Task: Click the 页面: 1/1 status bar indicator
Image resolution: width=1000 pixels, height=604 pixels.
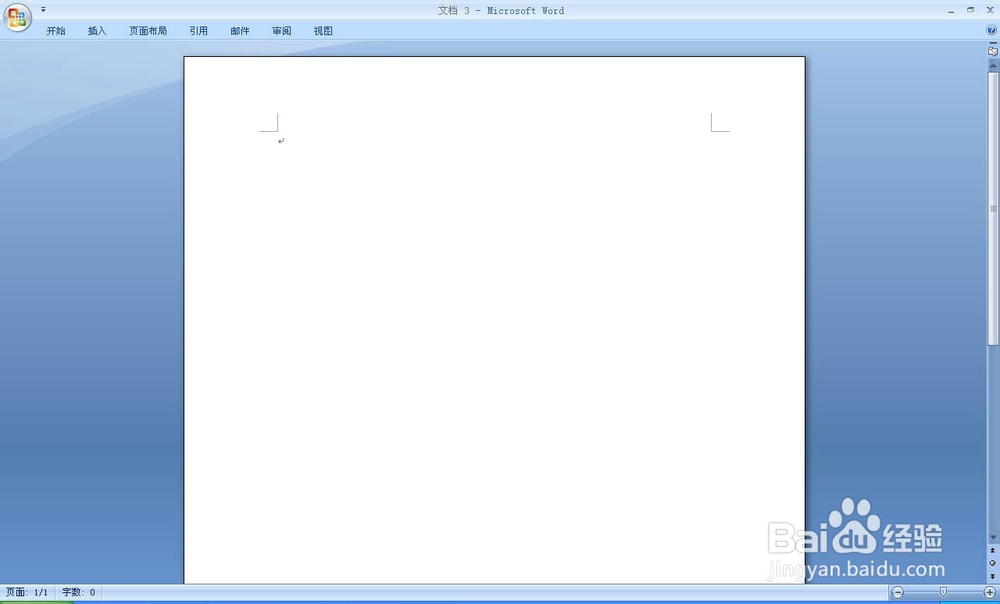Action: click(x=27, y=593)
